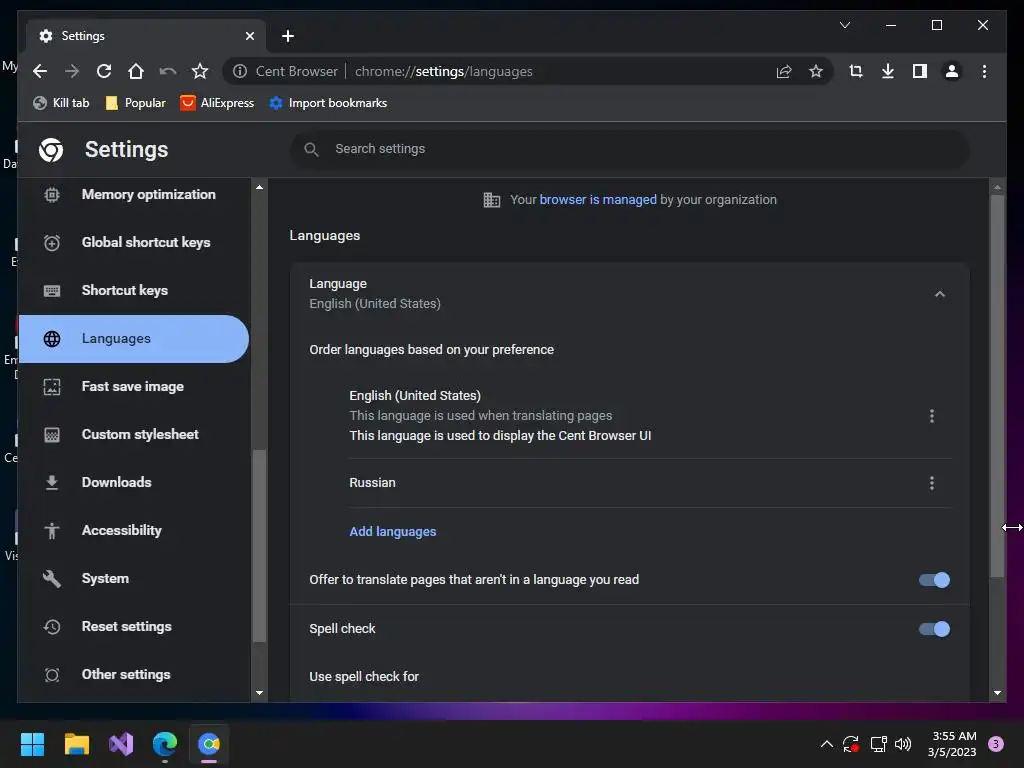Click the Cent Browser settings logo

(51, 150)
